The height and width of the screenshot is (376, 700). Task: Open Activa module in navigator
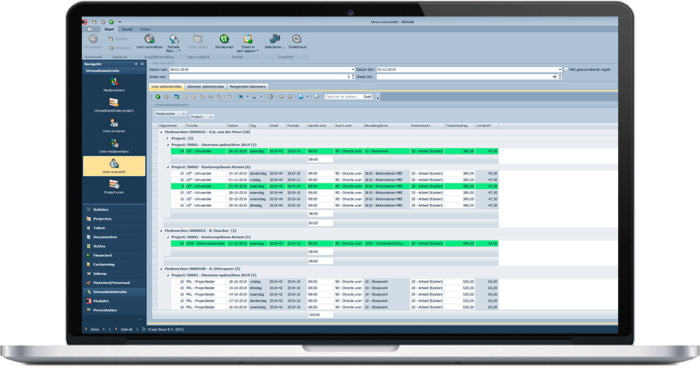[114, 246]
